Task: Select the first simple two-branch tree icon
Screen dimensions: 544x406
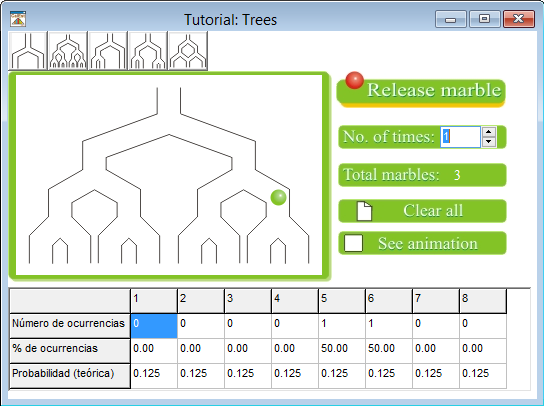Action: click(28, 51)
